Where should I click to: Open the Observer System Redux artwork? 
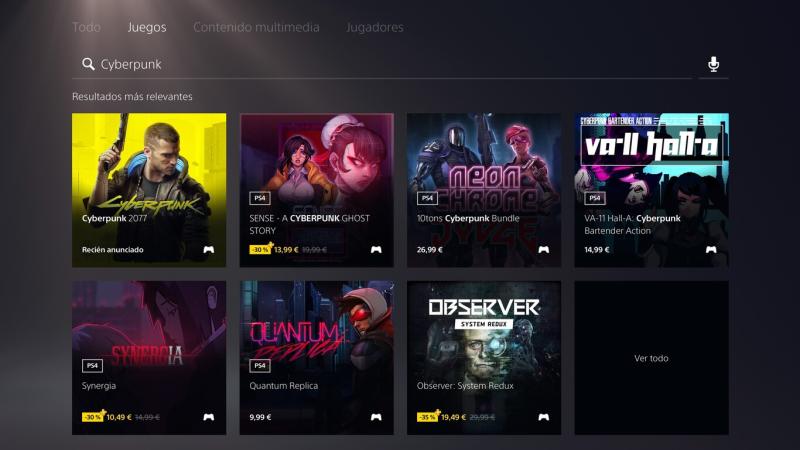[484, 358]
